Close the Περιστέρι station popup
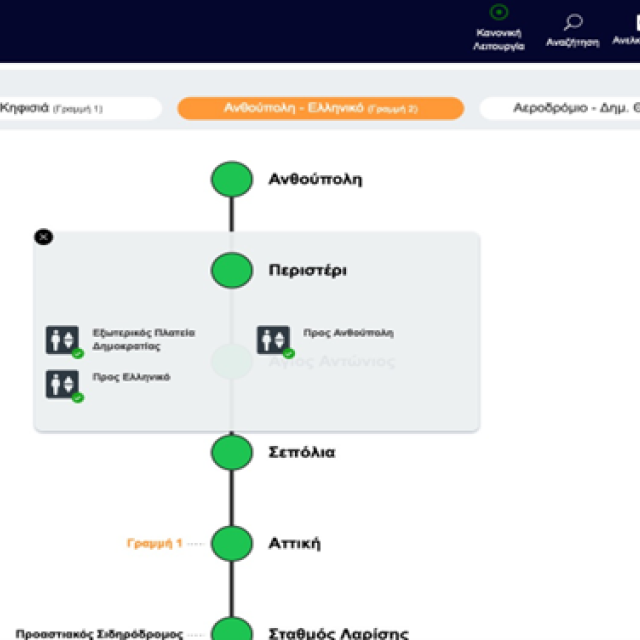Screen dimensions: 640x640 [x=43, y=237]
